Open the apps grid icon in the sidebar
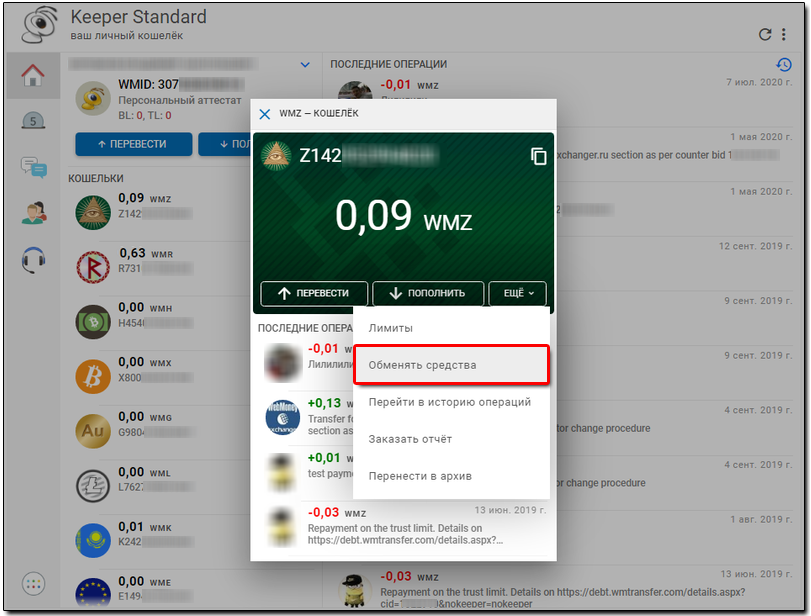This screenshot has height=616, width=811. (x=34, y=584)
